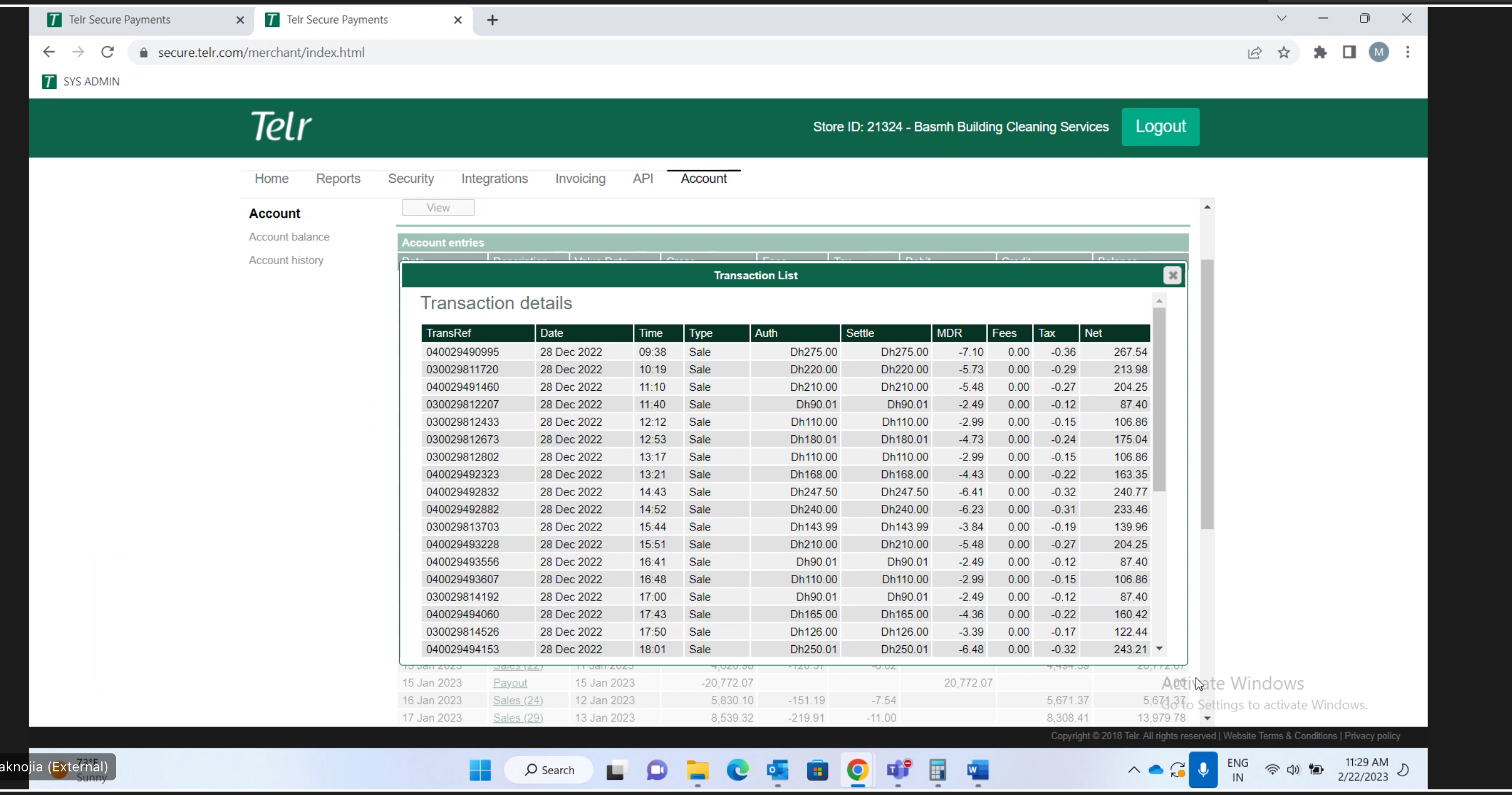
Task: Click the Net column header
Action: coord(1115,333)
